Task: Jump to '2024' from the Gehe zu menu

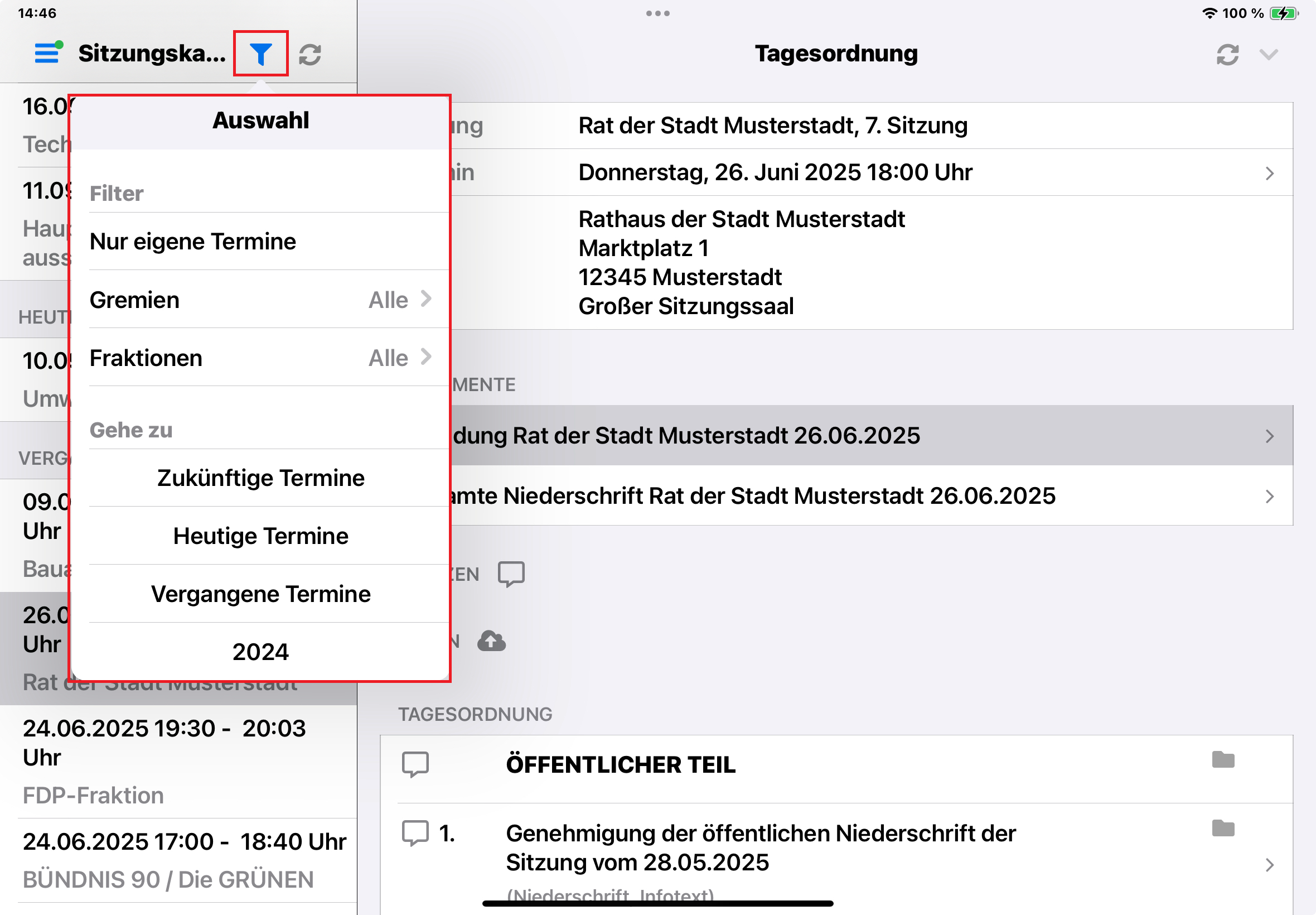Action: 260,651
